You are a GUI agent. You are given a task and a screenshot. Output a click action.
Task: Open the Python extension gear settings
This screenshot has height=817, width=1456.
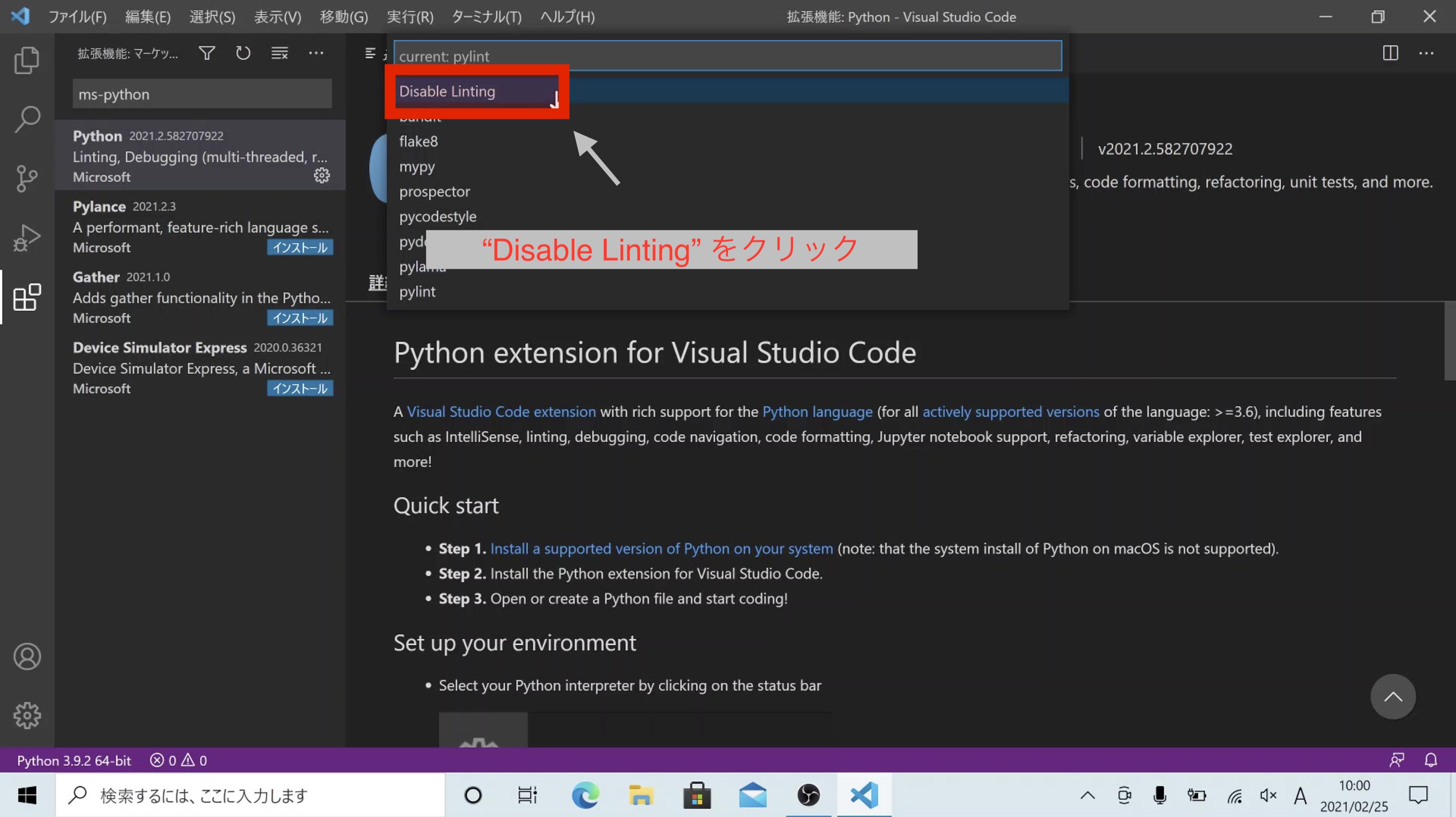322,176
